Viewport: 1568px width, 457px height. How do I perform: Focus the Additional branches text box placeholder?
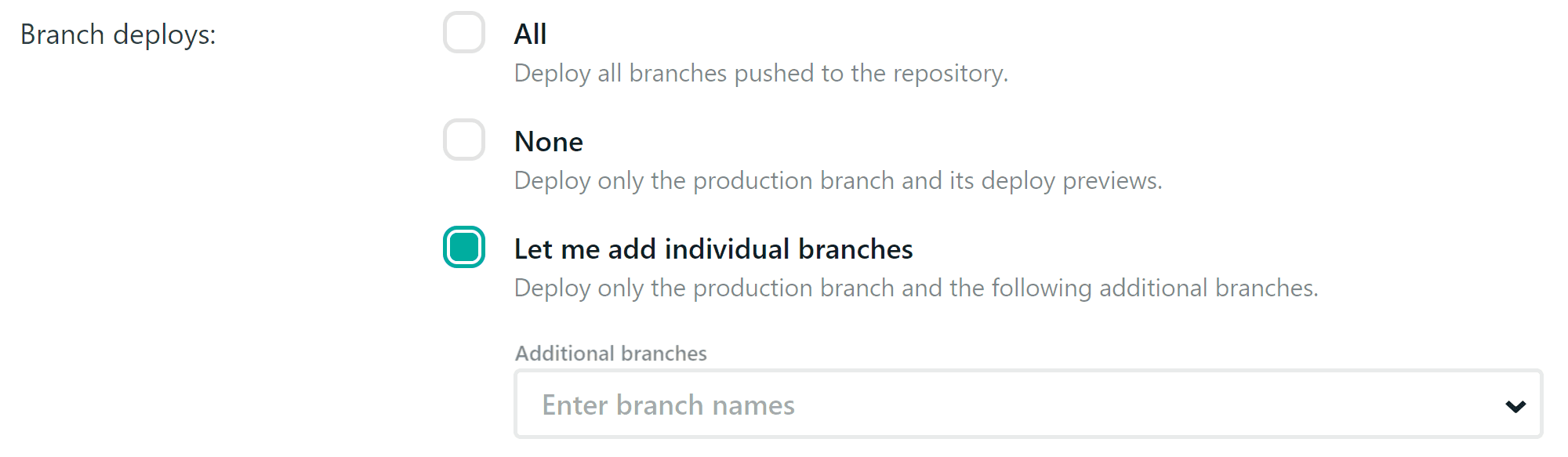tap(669, 405)
